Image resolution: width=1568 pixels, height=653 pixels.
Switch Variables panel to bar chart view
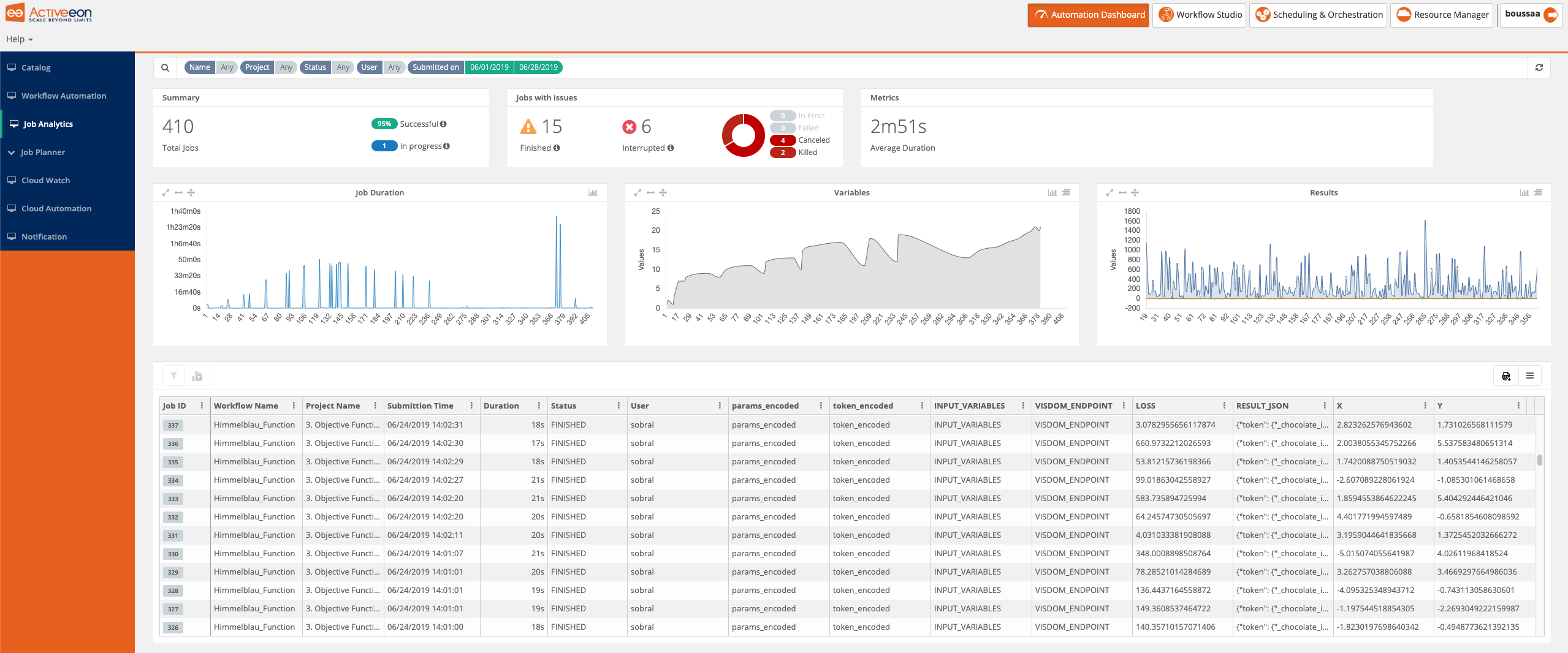point(1052,192)
